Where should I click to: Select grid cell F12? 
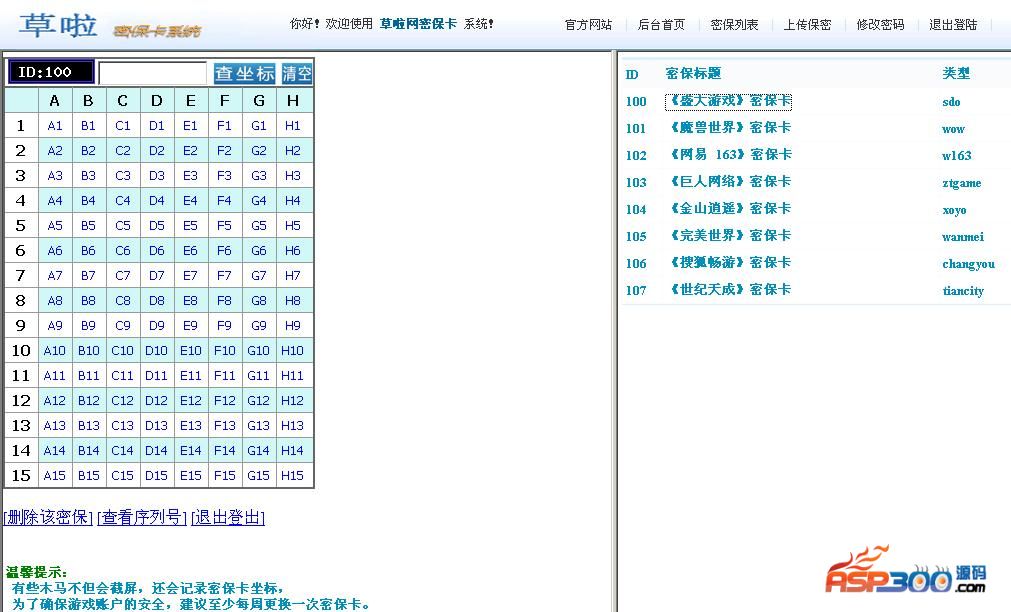click(224, 400)
